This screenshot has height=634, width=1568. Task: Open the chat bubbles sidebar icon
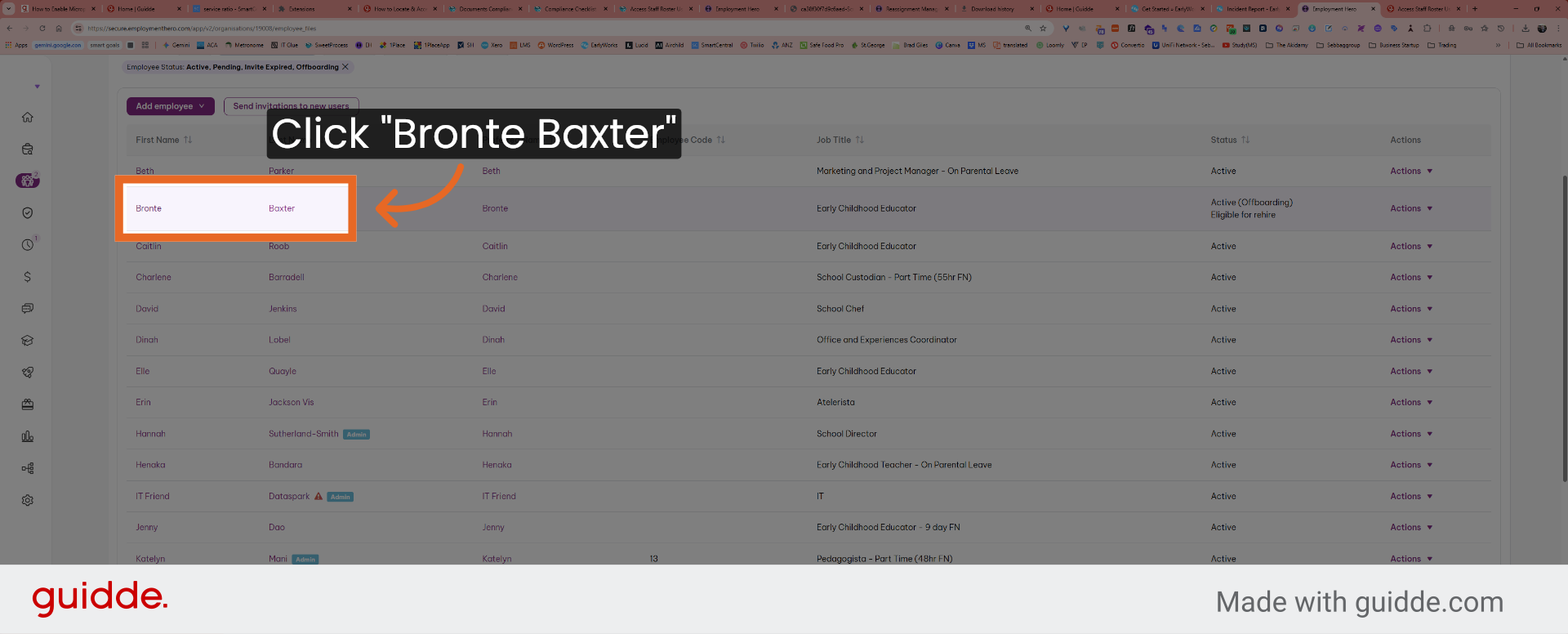click(27, 309)
